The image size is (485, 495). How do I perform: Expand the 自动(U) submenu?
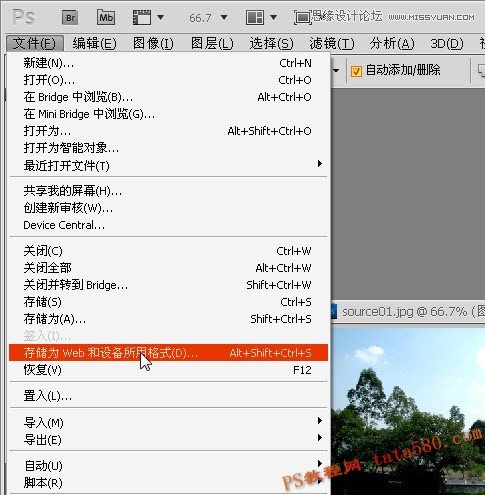point(168,465)
